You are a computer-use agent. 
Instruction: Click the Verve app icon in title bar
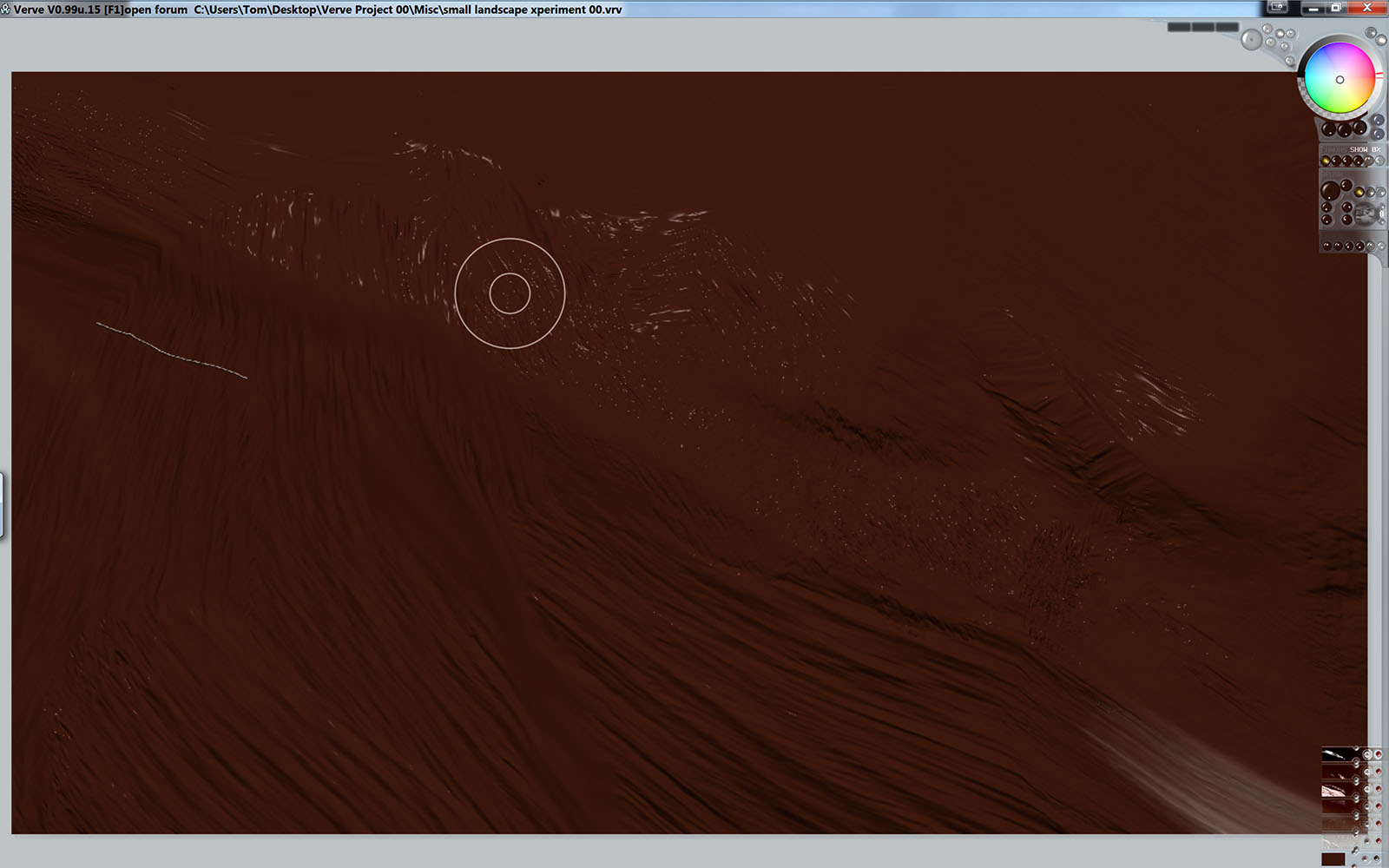pos(6,10)
